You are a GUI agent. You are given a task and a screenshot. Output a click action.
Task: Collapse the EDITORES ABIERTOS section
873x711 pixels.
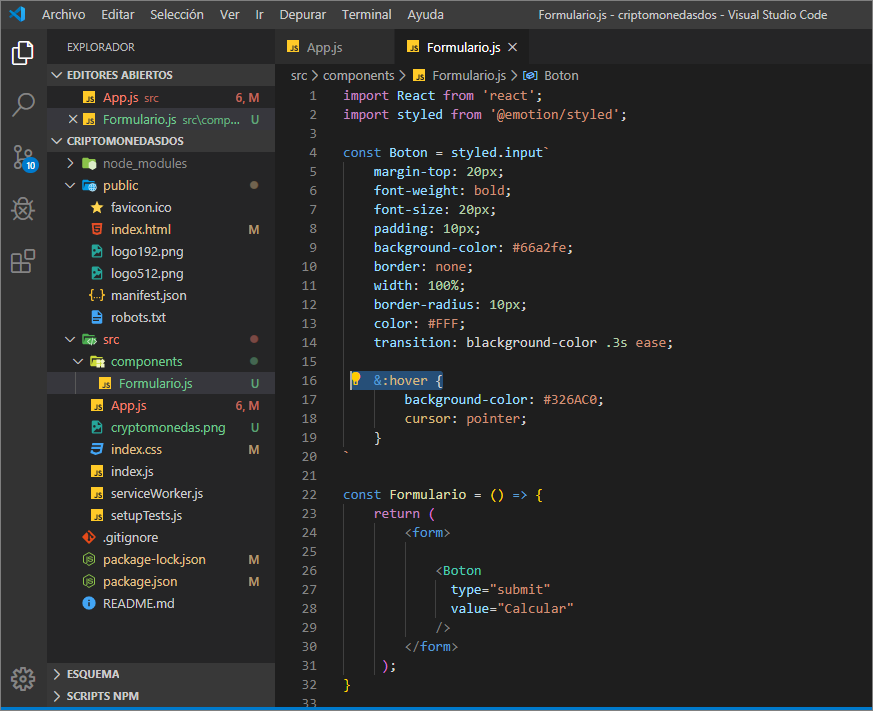click(x=57, y=75)
